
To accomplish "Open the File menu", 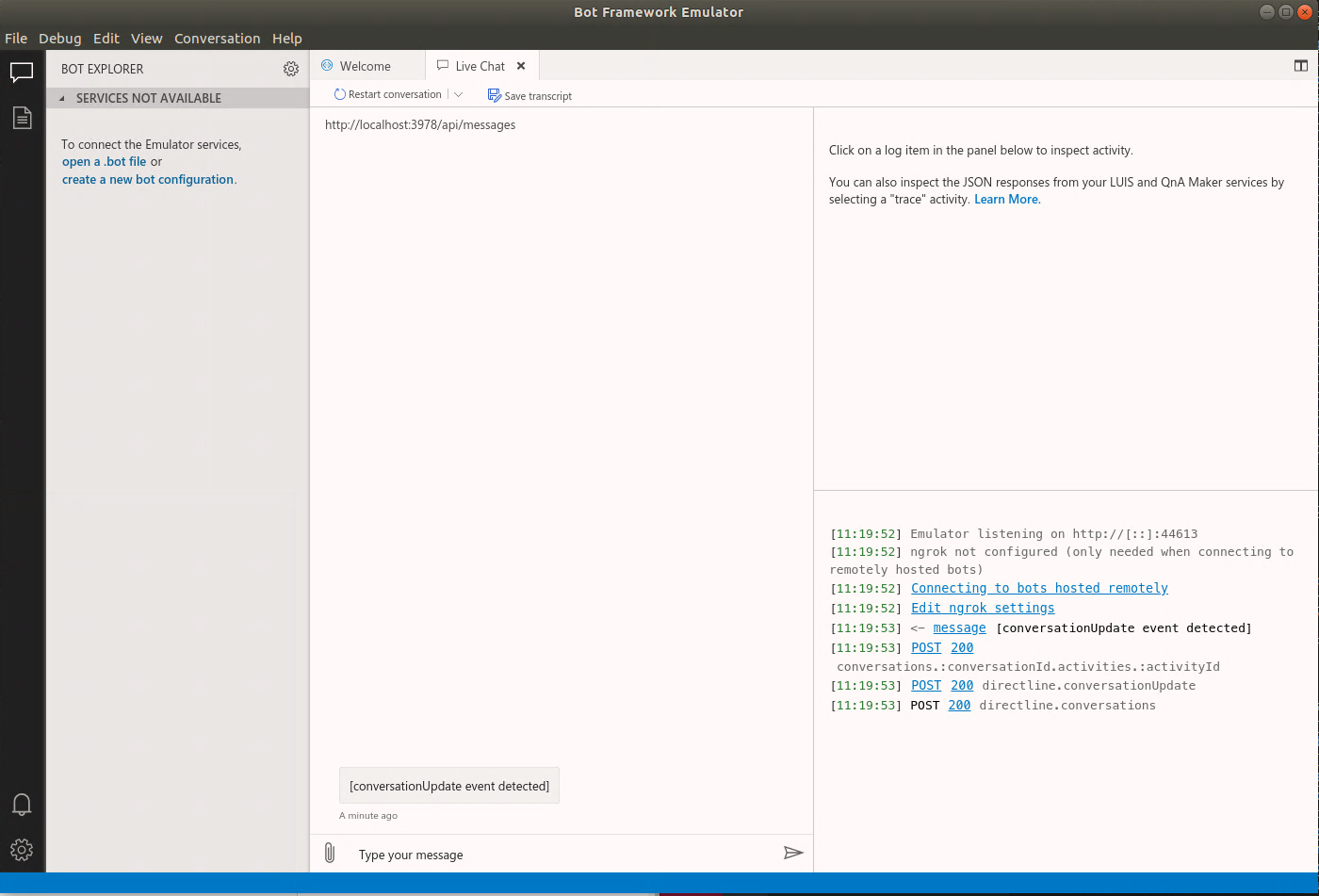I will click(x=16, y=39).
